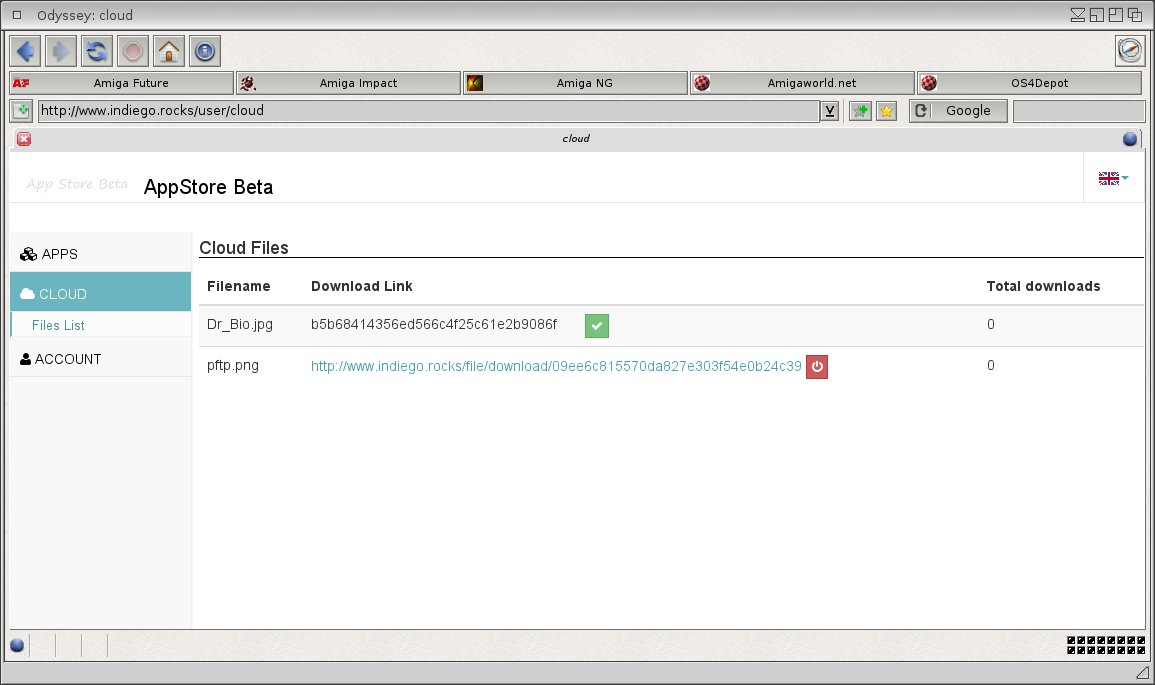
Task: Select Dr_Bio.jpg total downloads value
Action: [991, 325]
